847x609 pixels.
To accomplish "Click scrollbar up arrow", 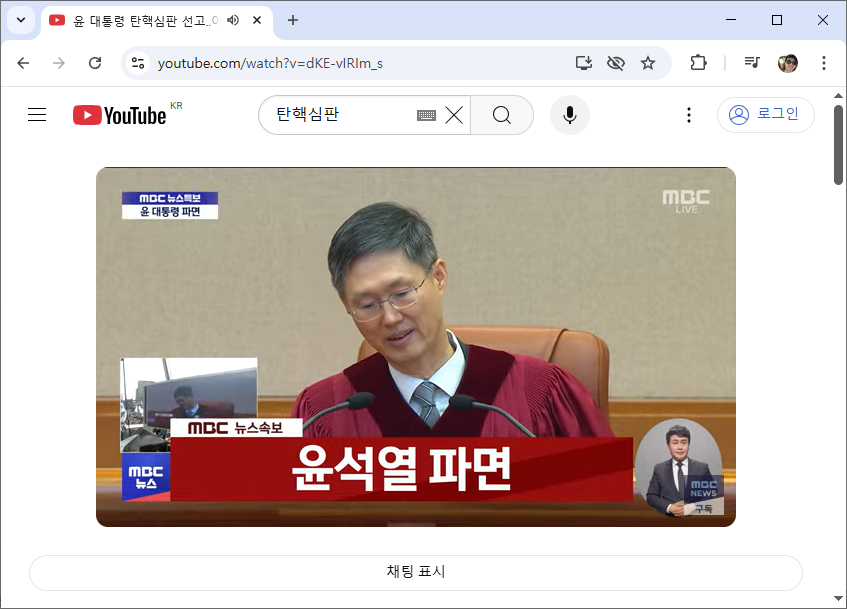I will click(838, 96).
